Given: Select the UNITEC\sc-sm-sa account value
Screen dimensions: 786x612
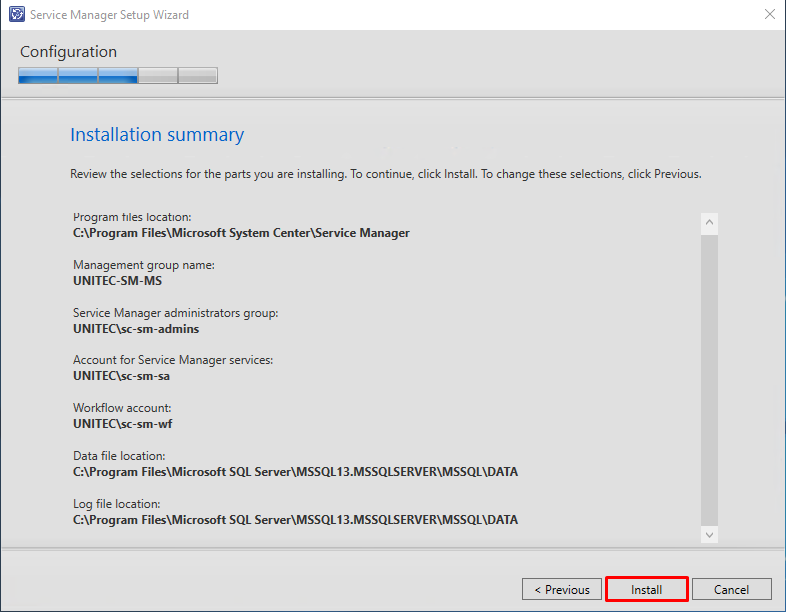Looking at the screenshot, I should click(121, 376).
